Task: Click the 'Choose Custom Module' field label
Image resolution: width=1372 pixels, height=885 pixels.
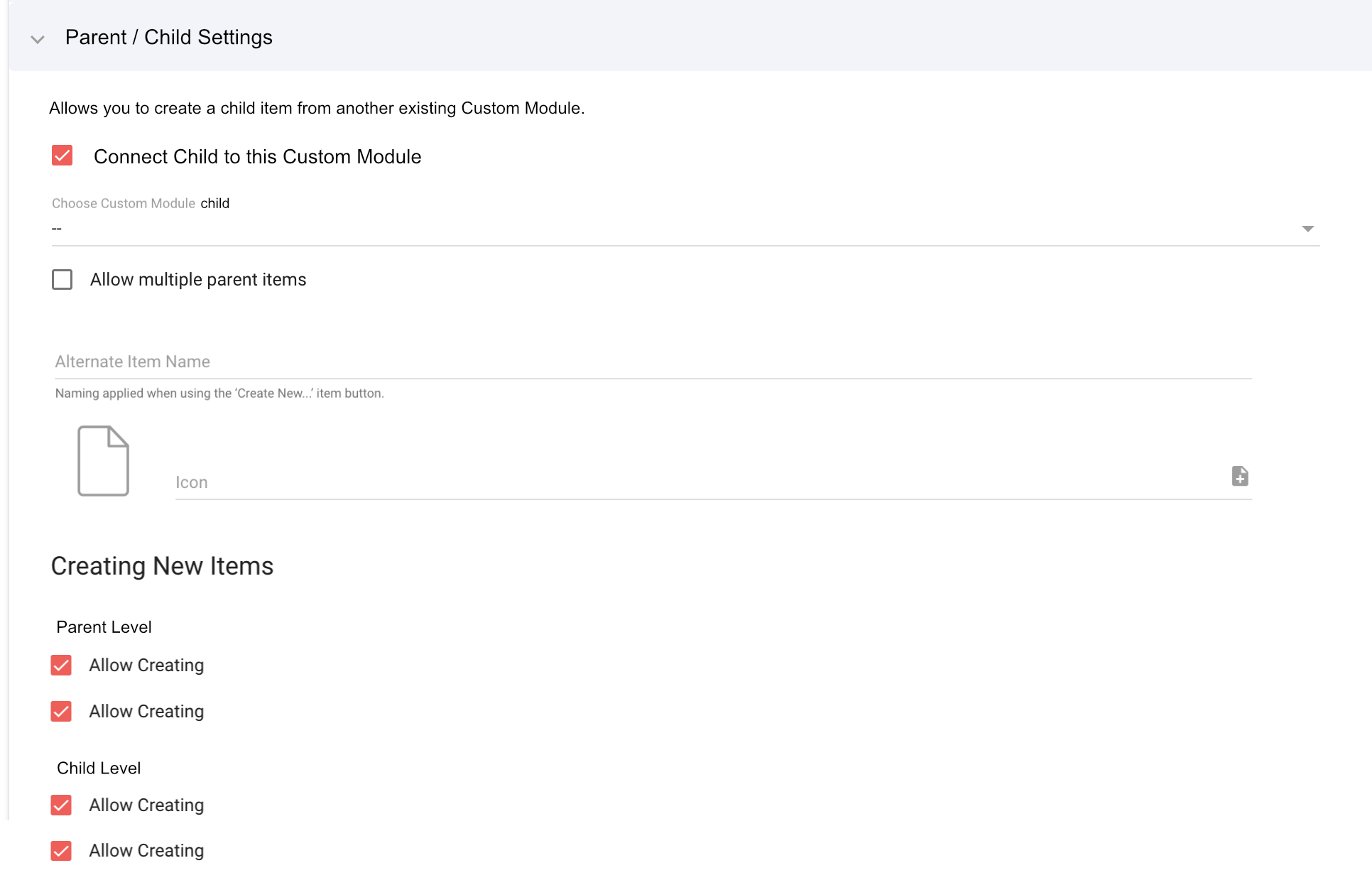Action: (124, 203)
